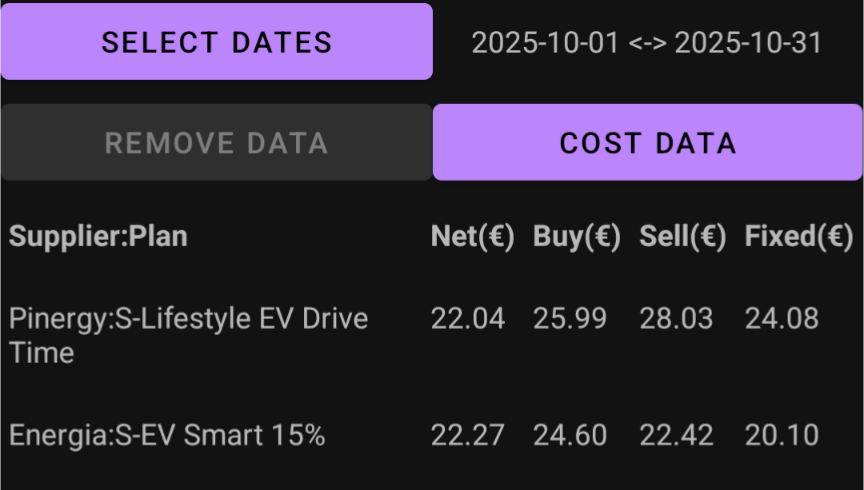
Task: Click Energia sell value 22.42
Action: click(676, 436)
